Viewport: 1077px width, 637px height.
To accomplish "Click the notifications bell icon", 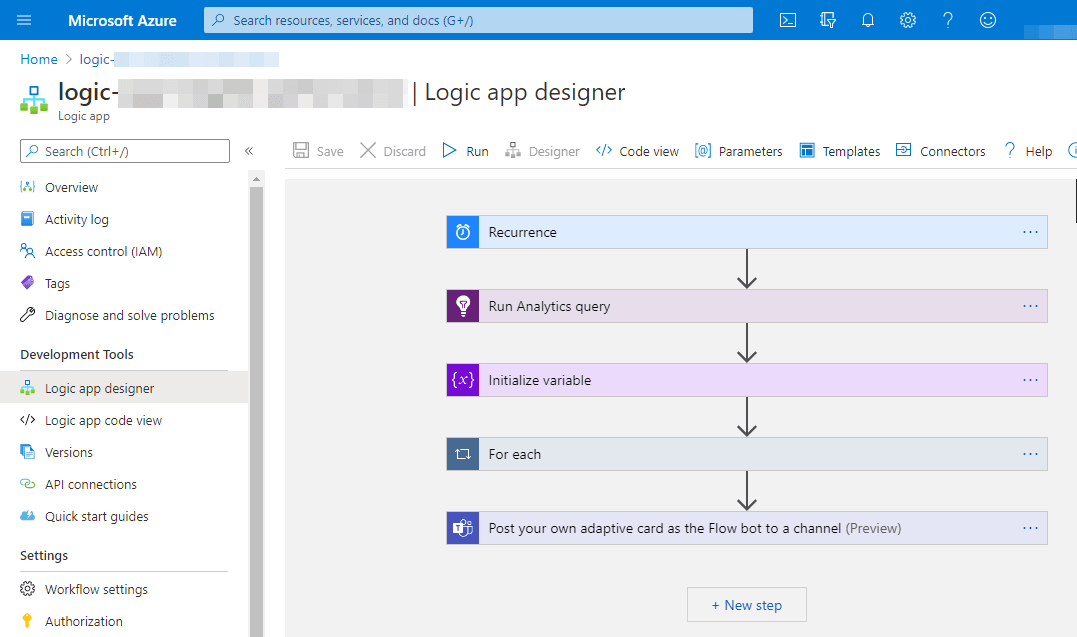I will (x=868, y=20).
